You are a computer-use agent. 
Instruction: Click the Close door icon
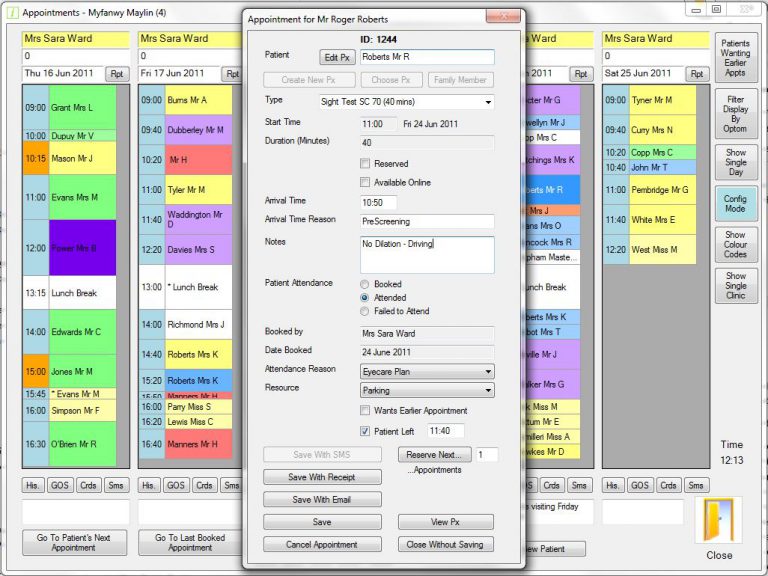pos(718,522)
